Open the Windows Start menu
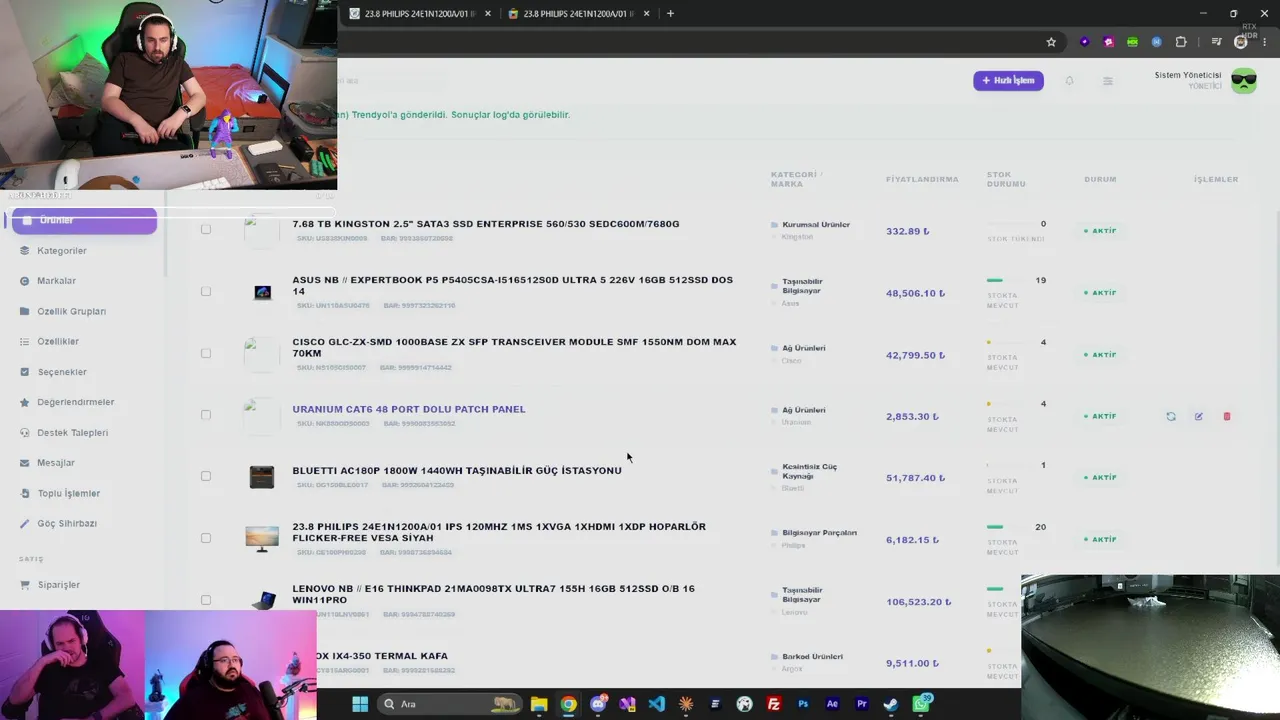The width and height of the screenshot is (1280, 720). [360, 704]
